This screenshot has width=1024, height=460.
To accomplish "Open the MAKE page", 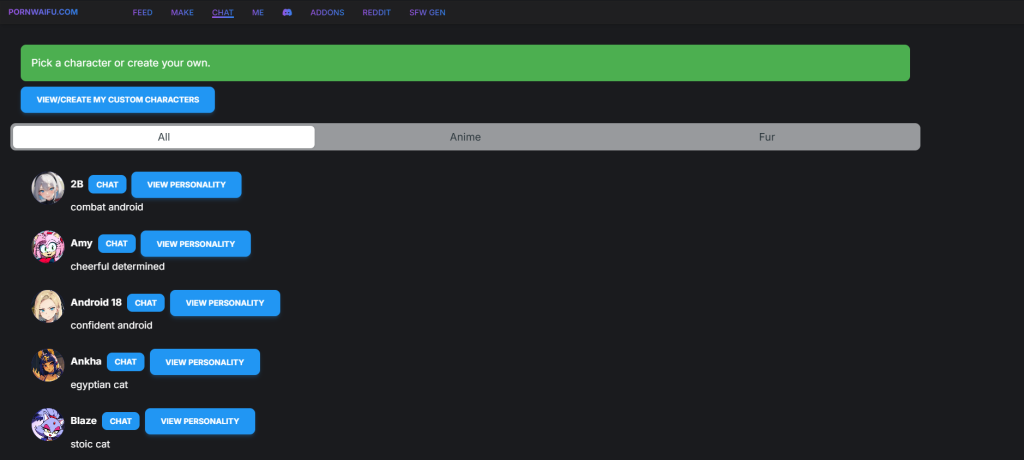I will click(182, 12).
